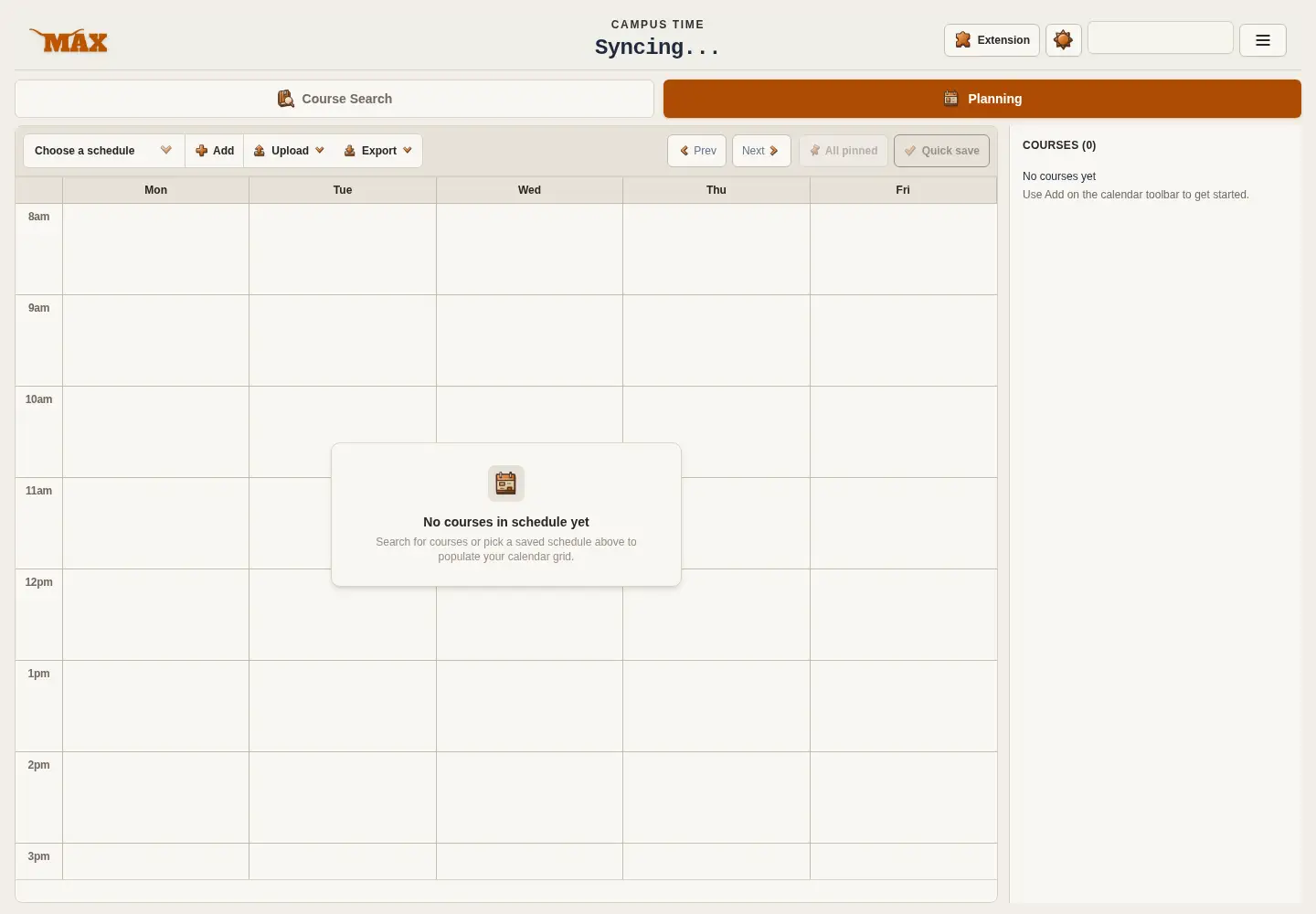Image resolution: width=1316 pixels, height=914 pixels.
Task: Click the Add button
Action: click(x=215, y=151)
